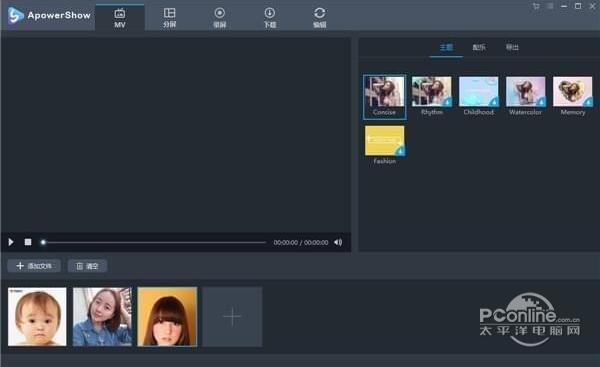Open the convert tab with circular arrows icon
Viewport: 600px width, 367px height.
point(320,18)
